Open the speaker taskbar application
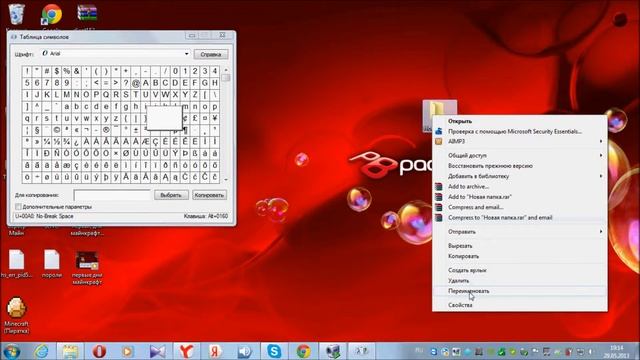Screen dimensions: 640x360 pos(244,351)
